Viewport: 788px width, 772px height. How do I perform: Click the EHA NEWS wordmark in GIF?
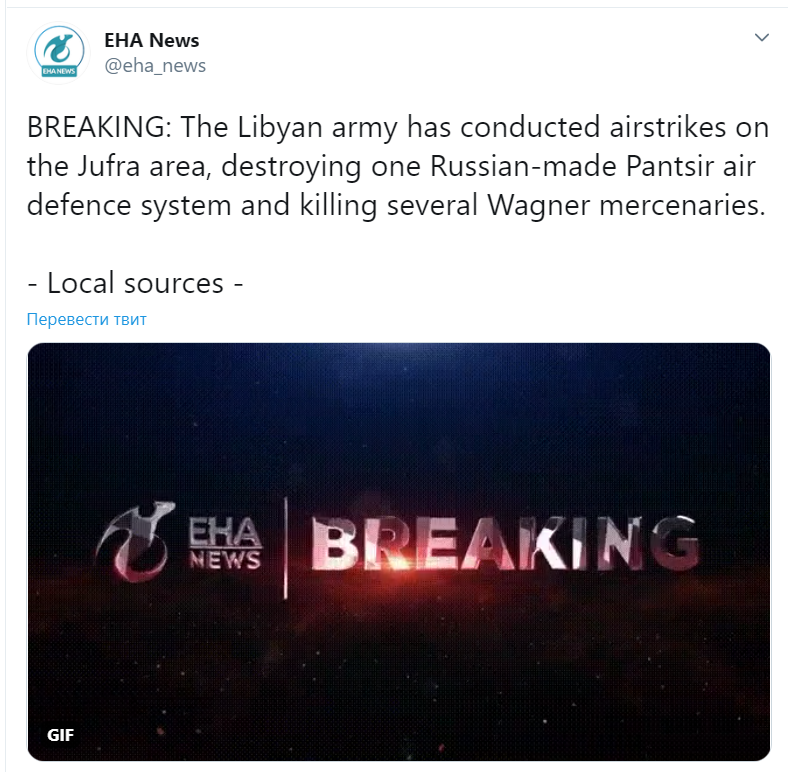[x=225, y=544]
